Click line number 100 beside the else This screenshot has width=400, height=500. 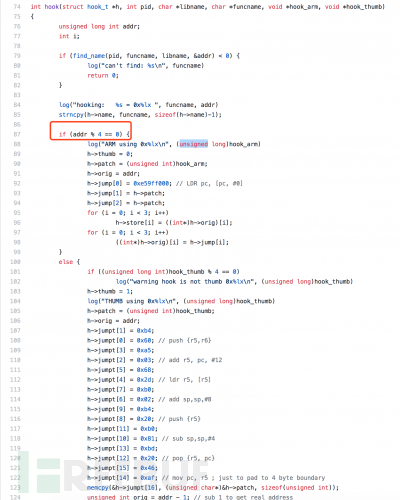tap(15, 262)
